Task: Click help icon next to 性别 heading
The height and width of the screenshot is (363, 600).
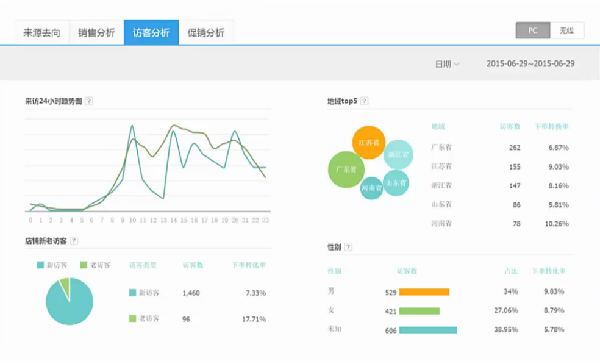Action: (x=348, y=247)
